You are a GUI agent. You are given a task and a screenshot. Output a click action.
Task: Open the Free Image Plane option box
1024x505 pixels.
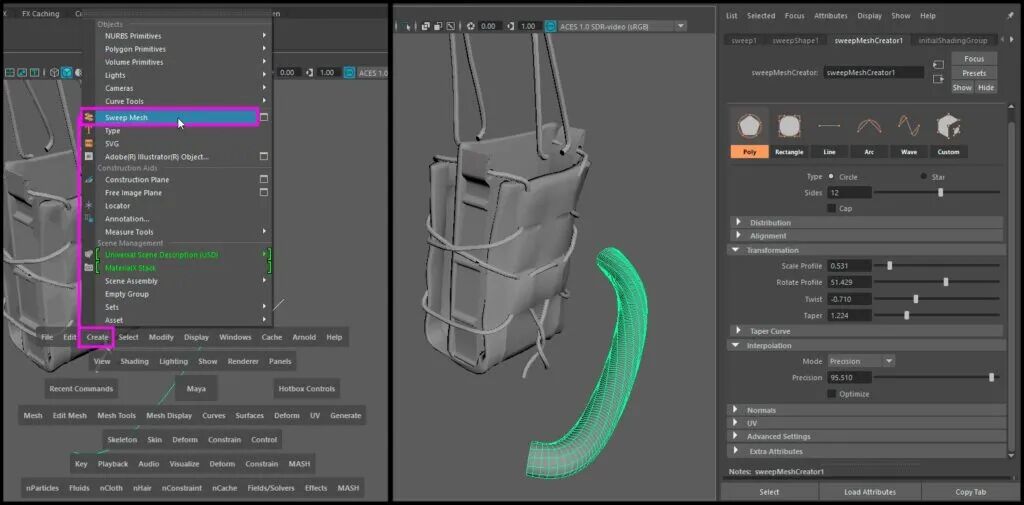[264, 193]
